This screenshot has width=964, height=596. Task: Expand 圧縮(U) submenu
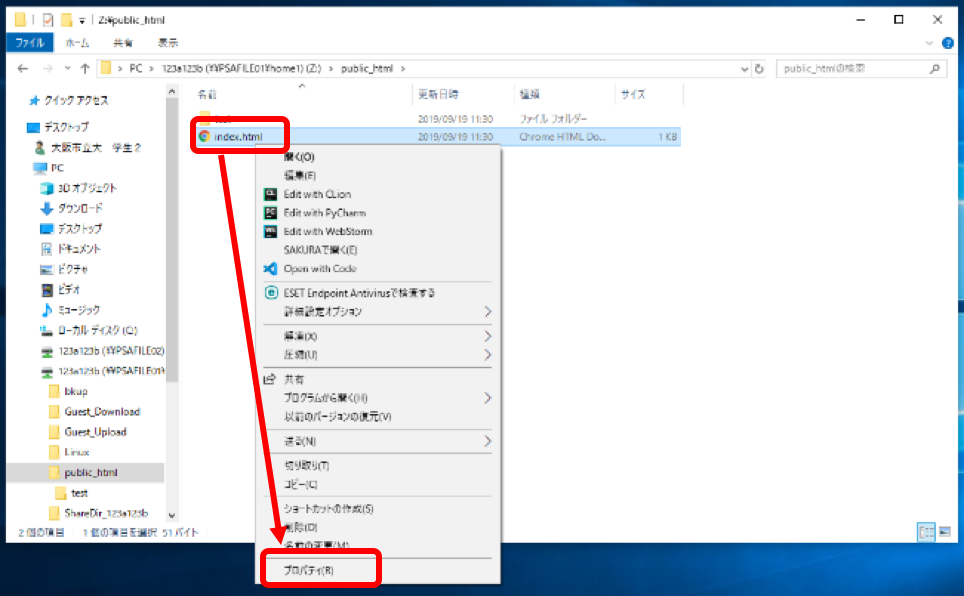click(377, 355)
